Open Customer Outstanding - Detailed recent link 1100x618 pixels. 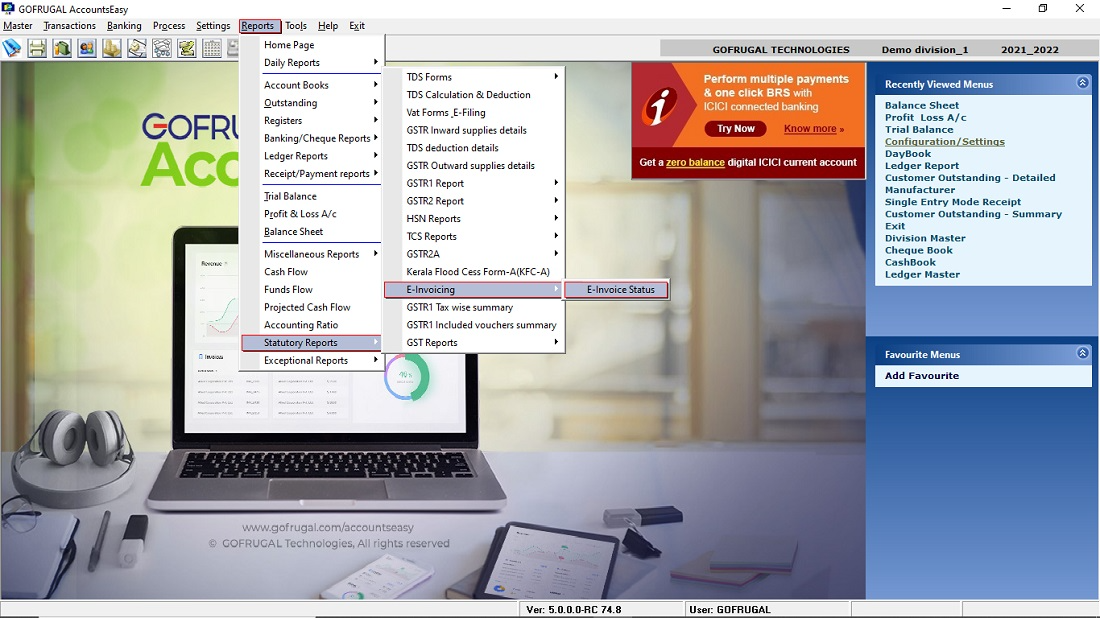point(970,177)
